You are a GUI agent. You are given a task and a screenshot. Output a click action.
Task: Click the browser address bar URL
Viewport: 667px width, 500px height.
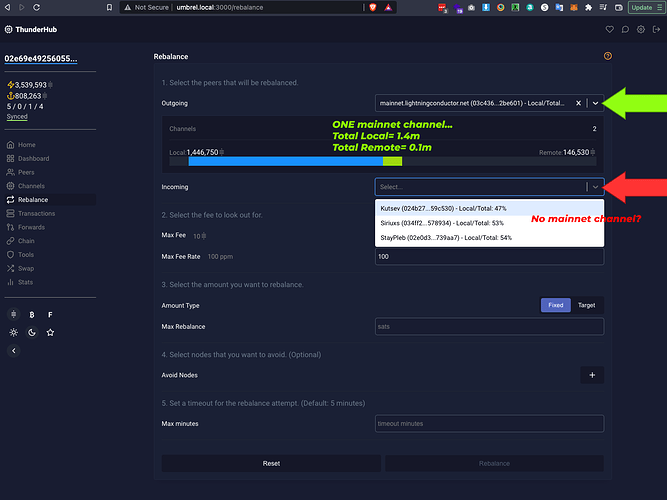coord(220,7)
